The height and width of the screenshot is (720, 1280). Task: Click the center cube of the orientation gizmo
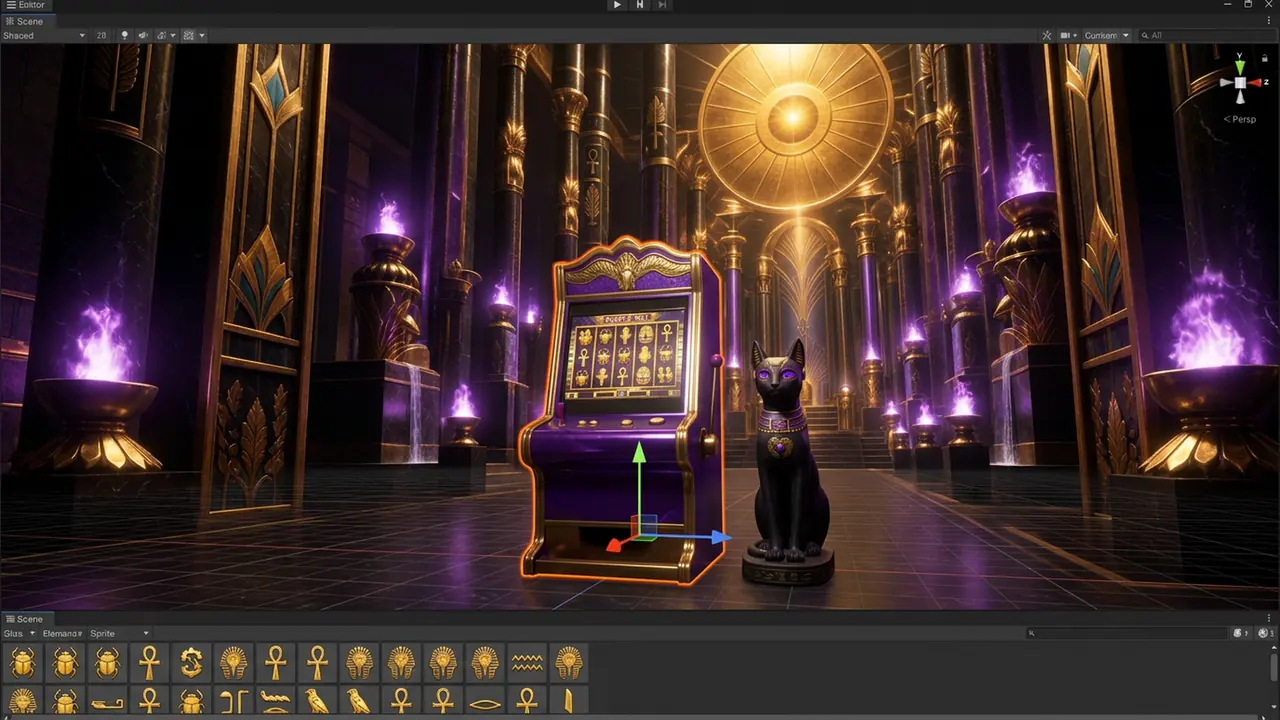(1240, 83)
